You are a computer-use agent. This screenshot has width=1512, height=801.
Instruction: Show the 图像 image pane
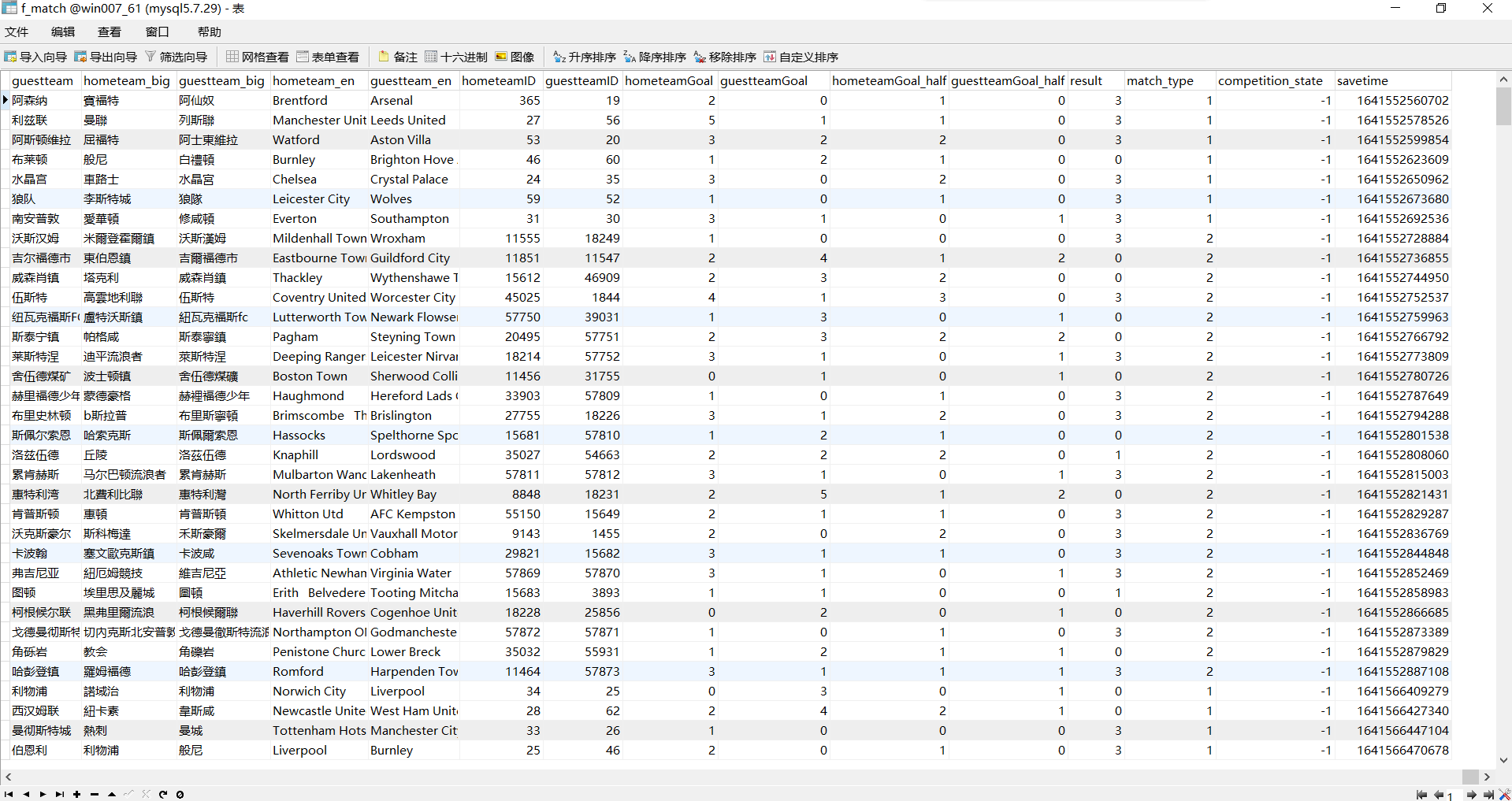pos(515,57)
